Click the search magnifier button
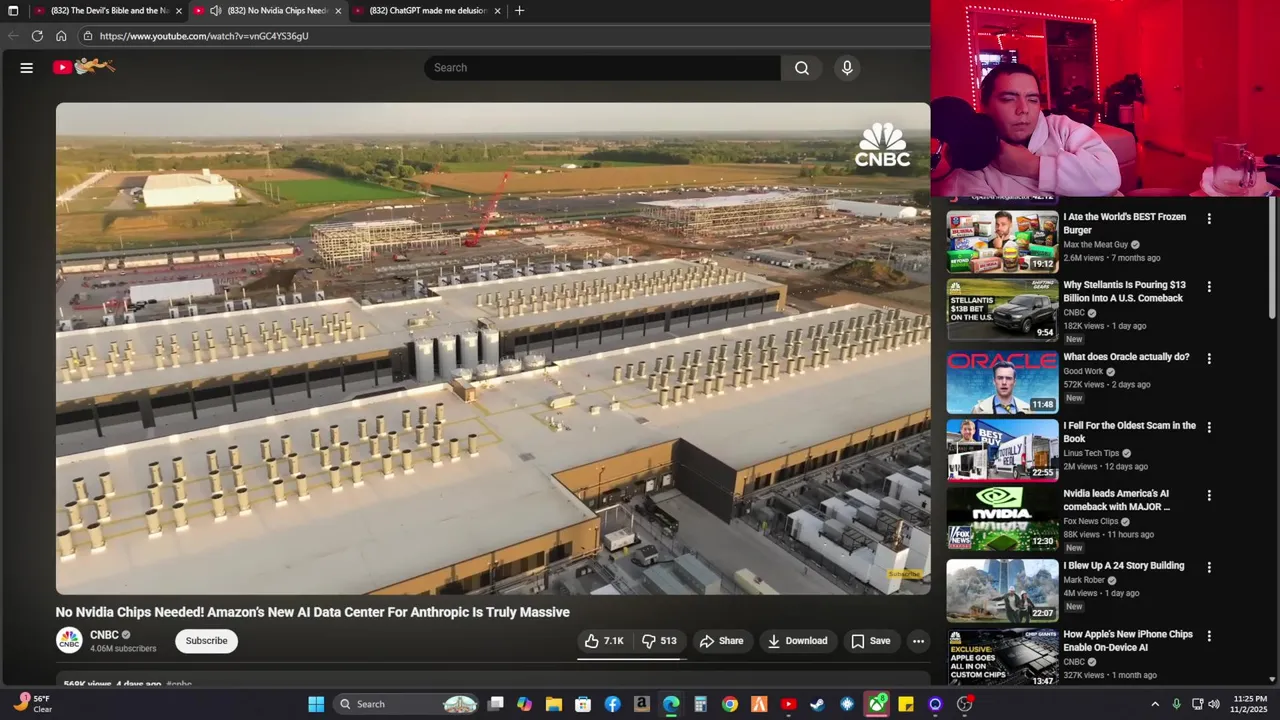The width and height of the screenshot is (1280, 720). pos(802,68)
